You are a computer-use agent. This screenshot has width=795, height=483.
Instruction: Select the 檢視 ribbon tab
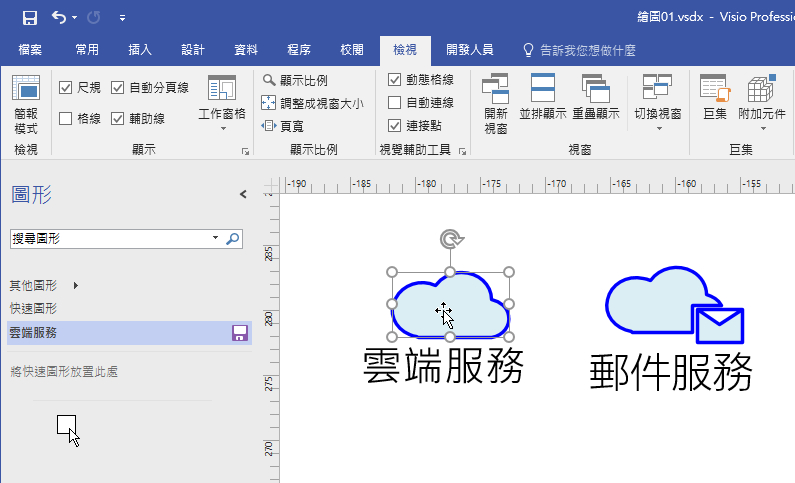(x=405, y=50)
